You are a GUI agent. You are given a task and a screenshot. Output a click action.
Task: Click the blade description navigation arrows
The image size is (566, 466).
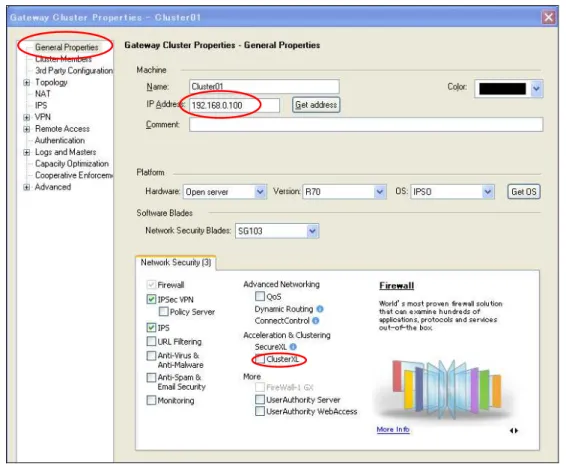(x=514, y=430)
